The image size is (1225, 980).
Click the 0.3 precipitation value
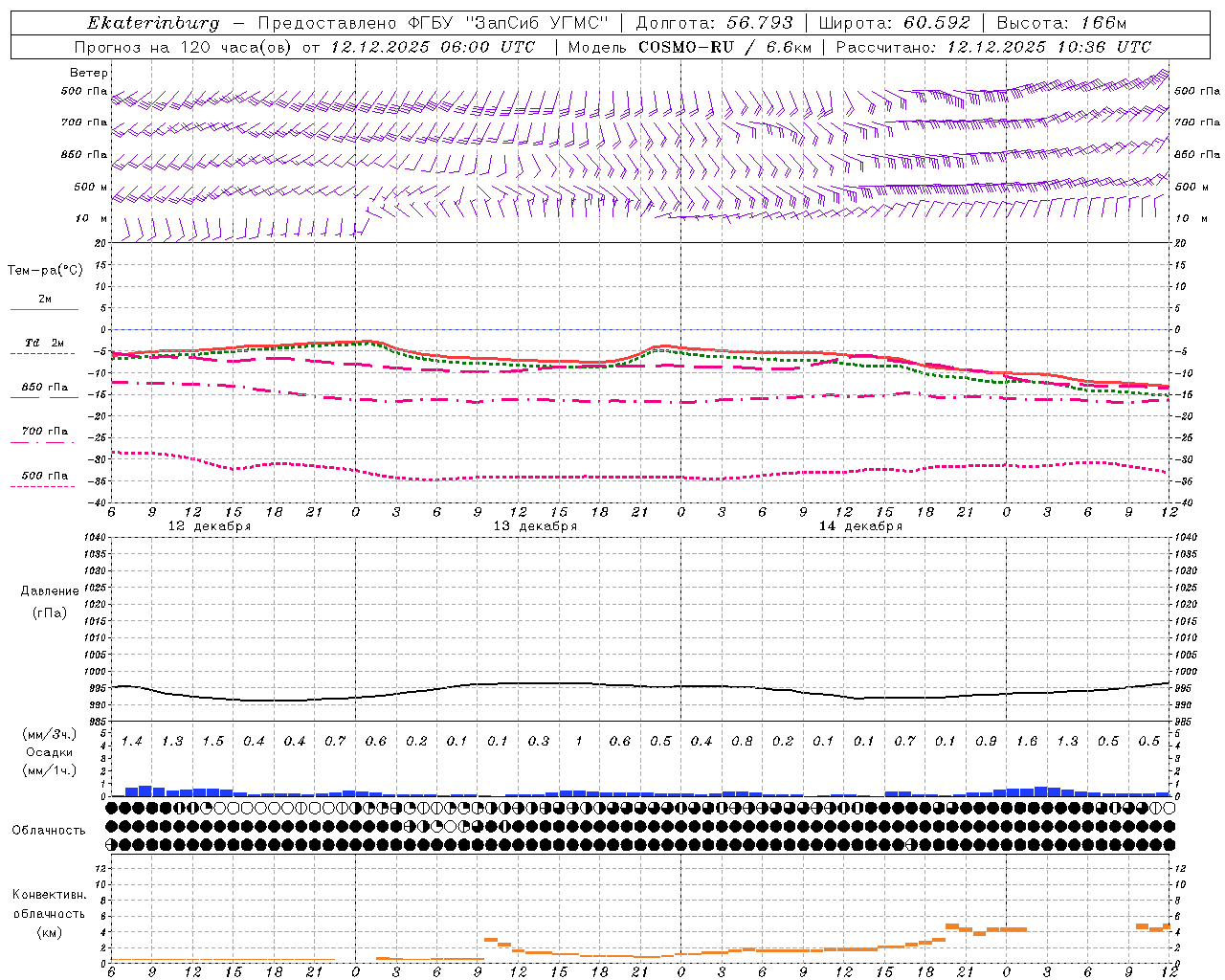539,742
